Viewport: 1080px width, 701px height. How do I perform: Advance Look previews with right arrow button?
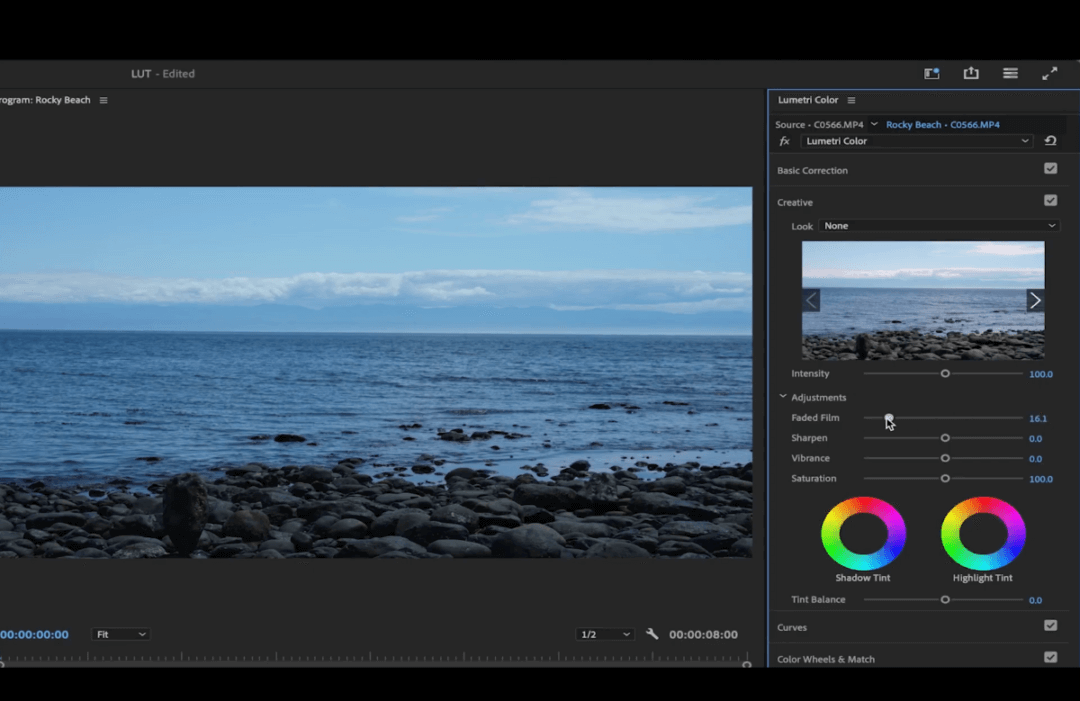1035,299
